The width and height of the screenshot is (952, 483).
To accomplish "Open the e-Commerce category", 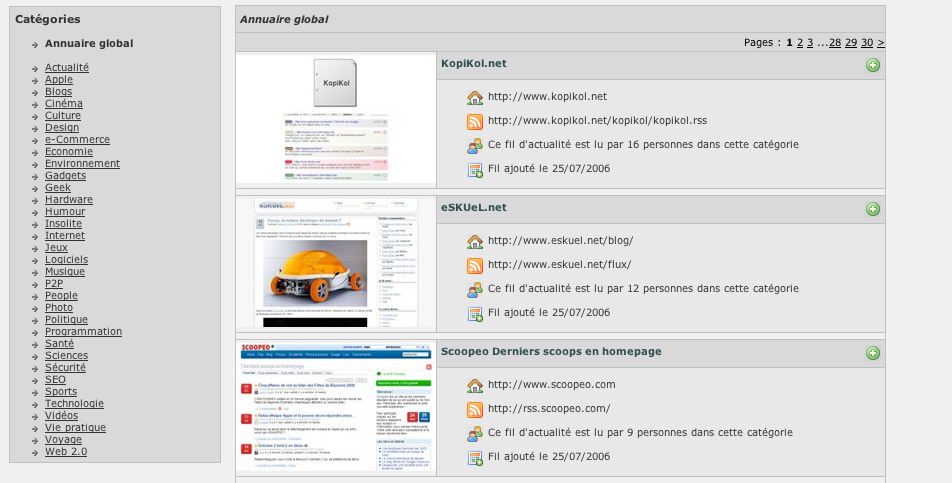I will point(78,140).
